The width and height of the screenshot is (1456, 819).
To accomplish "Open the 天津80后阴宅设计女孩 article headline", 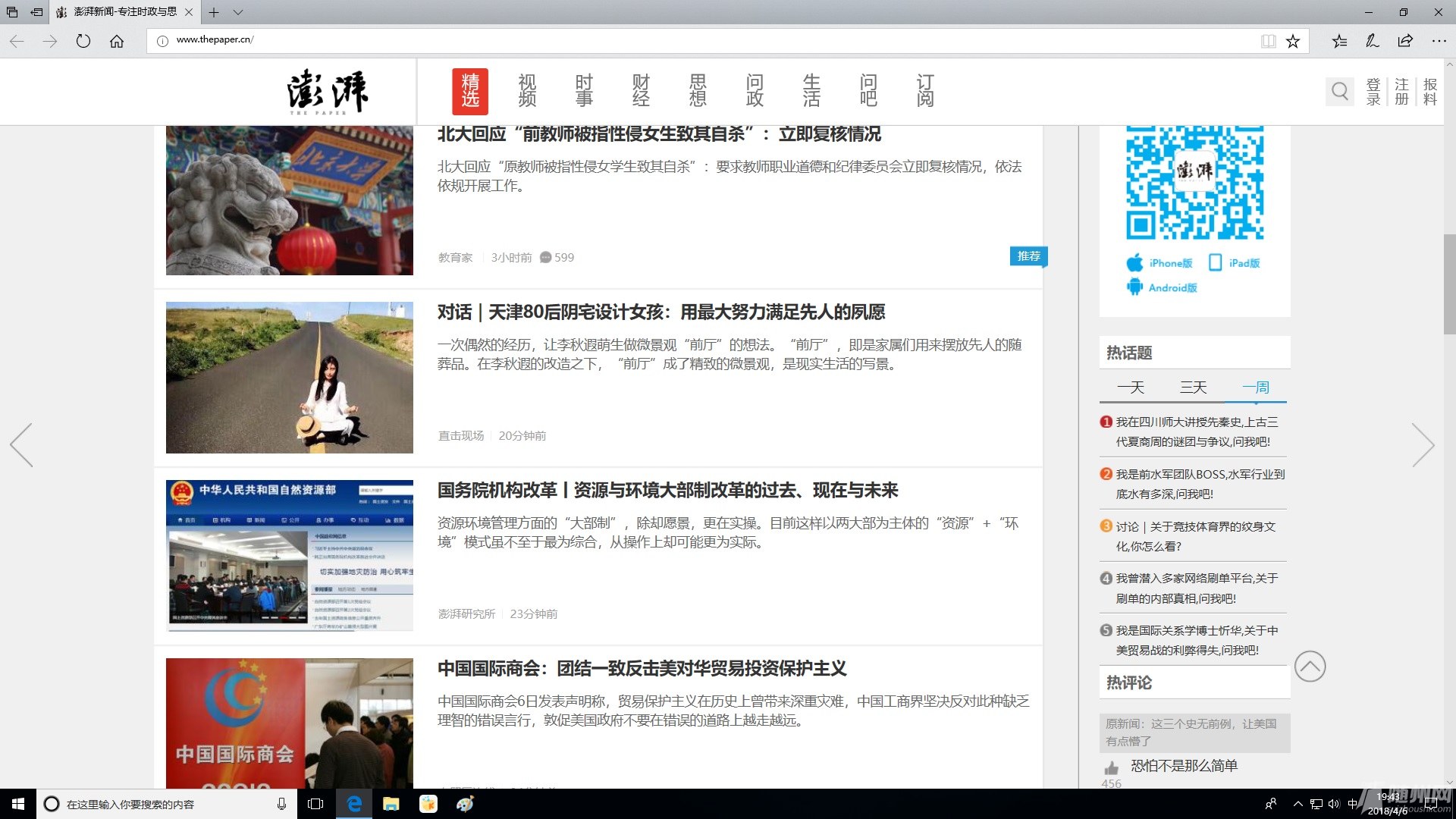I will (x=661, y=312).
